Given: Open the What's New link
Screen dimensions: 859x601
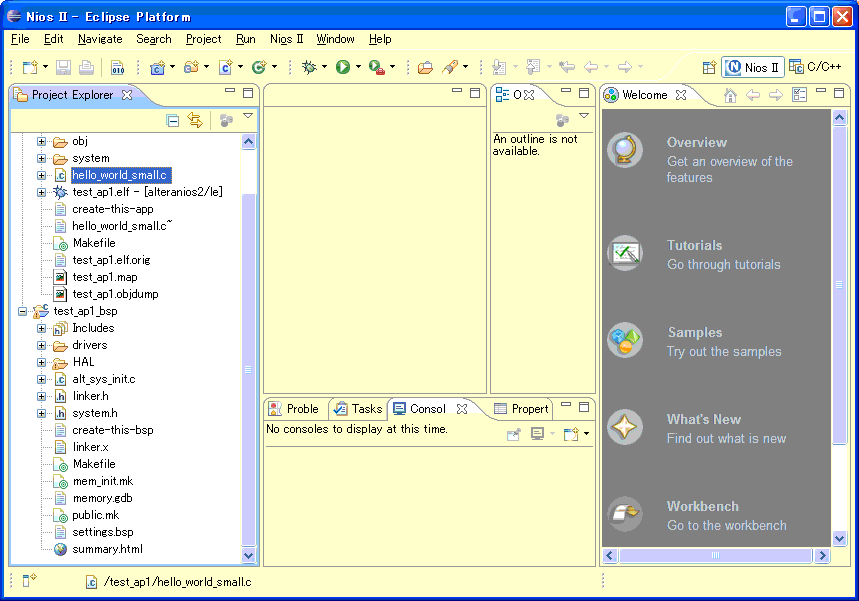Looking at the screenshot, I should [703, 420].
